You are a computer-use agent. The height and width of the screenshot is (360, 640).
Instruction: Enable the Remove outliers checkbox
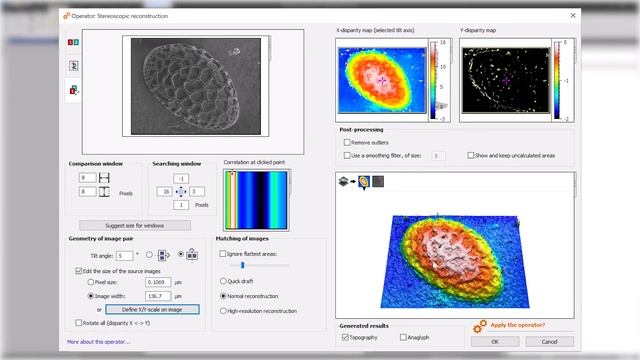click(347, 142)
